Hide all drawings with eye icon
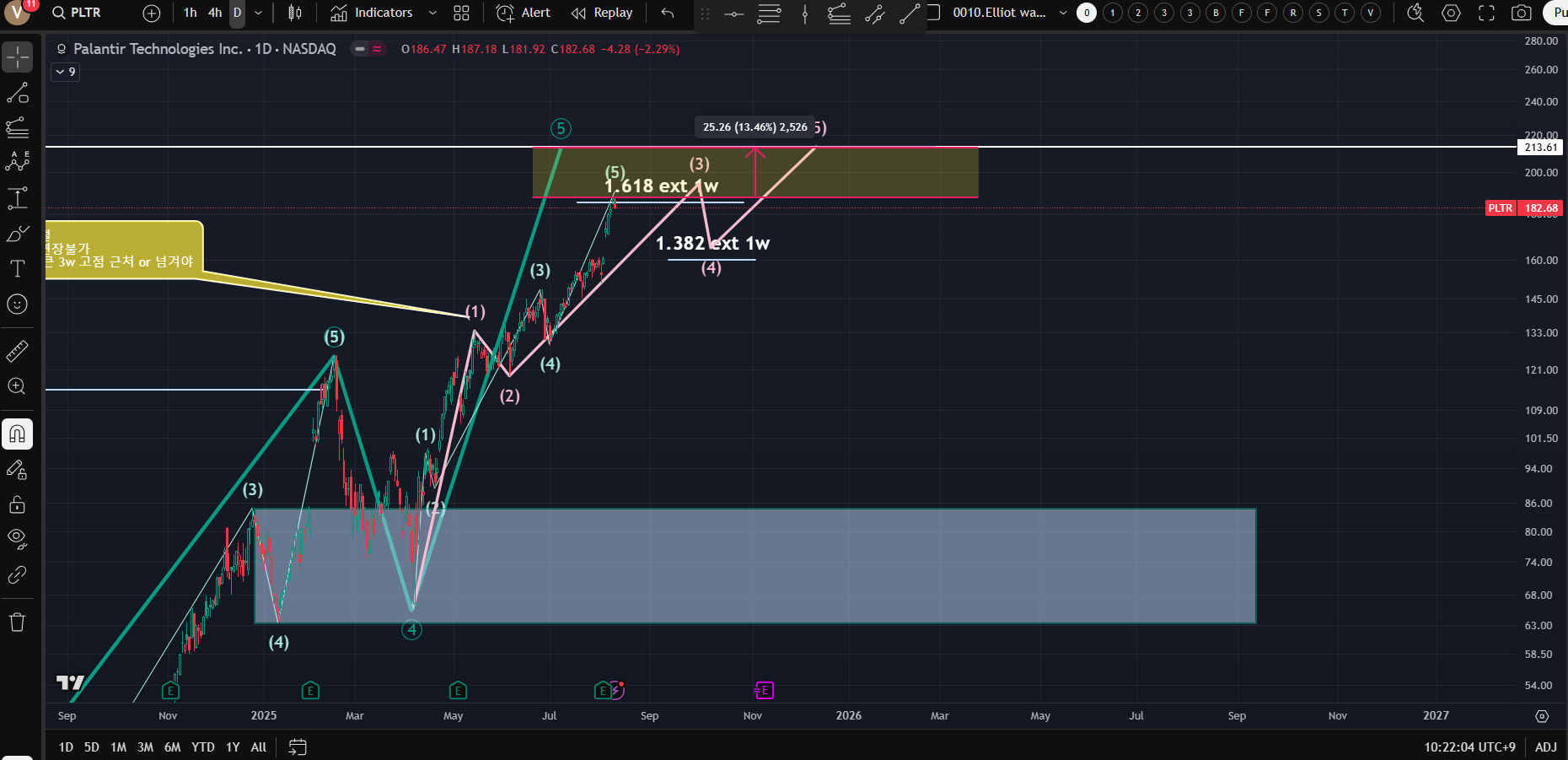This screenshot has width=1568, height=760. (x=17, y=538)
